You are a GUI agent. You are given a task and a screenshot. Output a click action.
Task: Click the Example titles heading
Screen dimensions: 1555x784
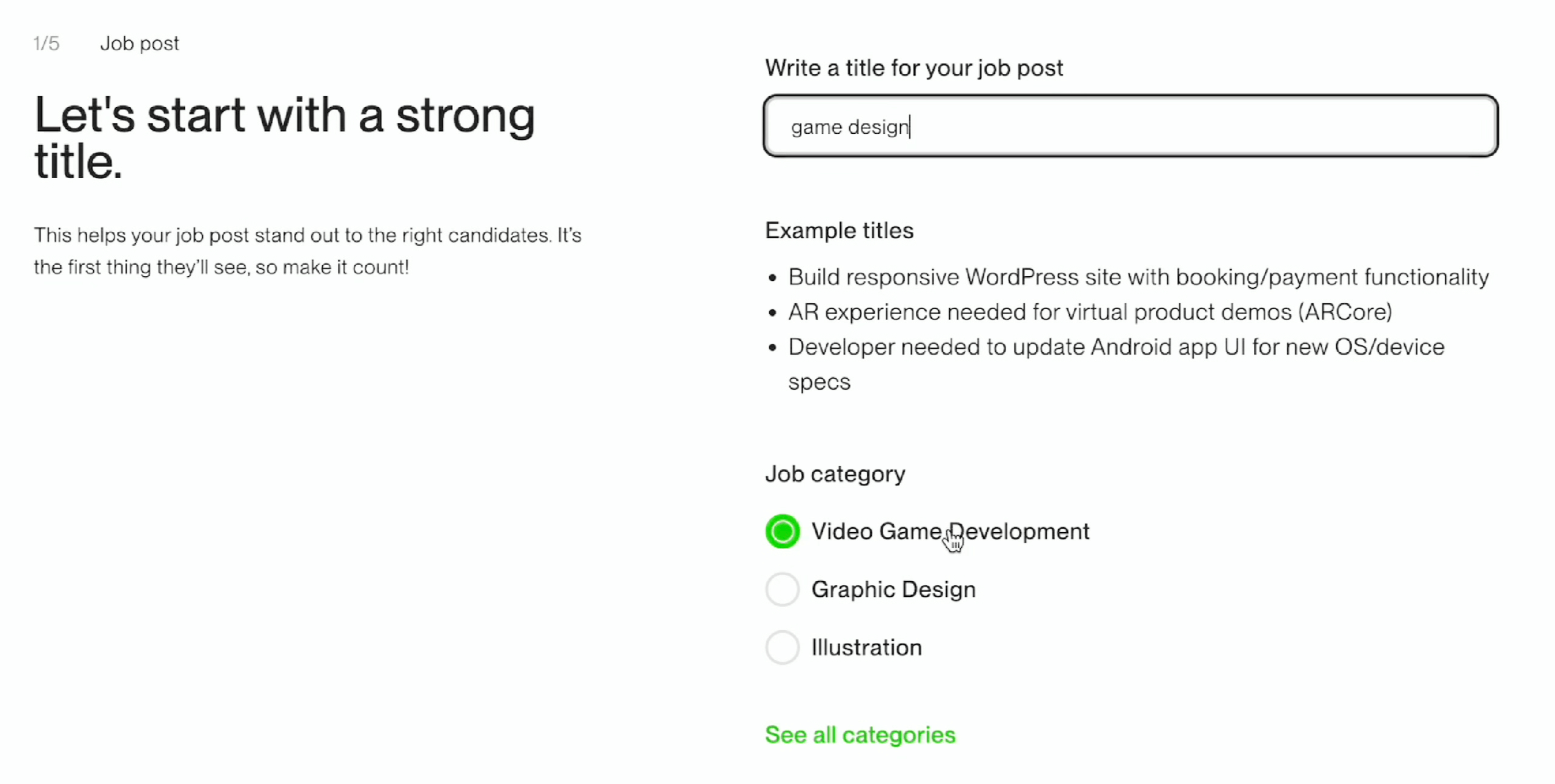point(839,231)
